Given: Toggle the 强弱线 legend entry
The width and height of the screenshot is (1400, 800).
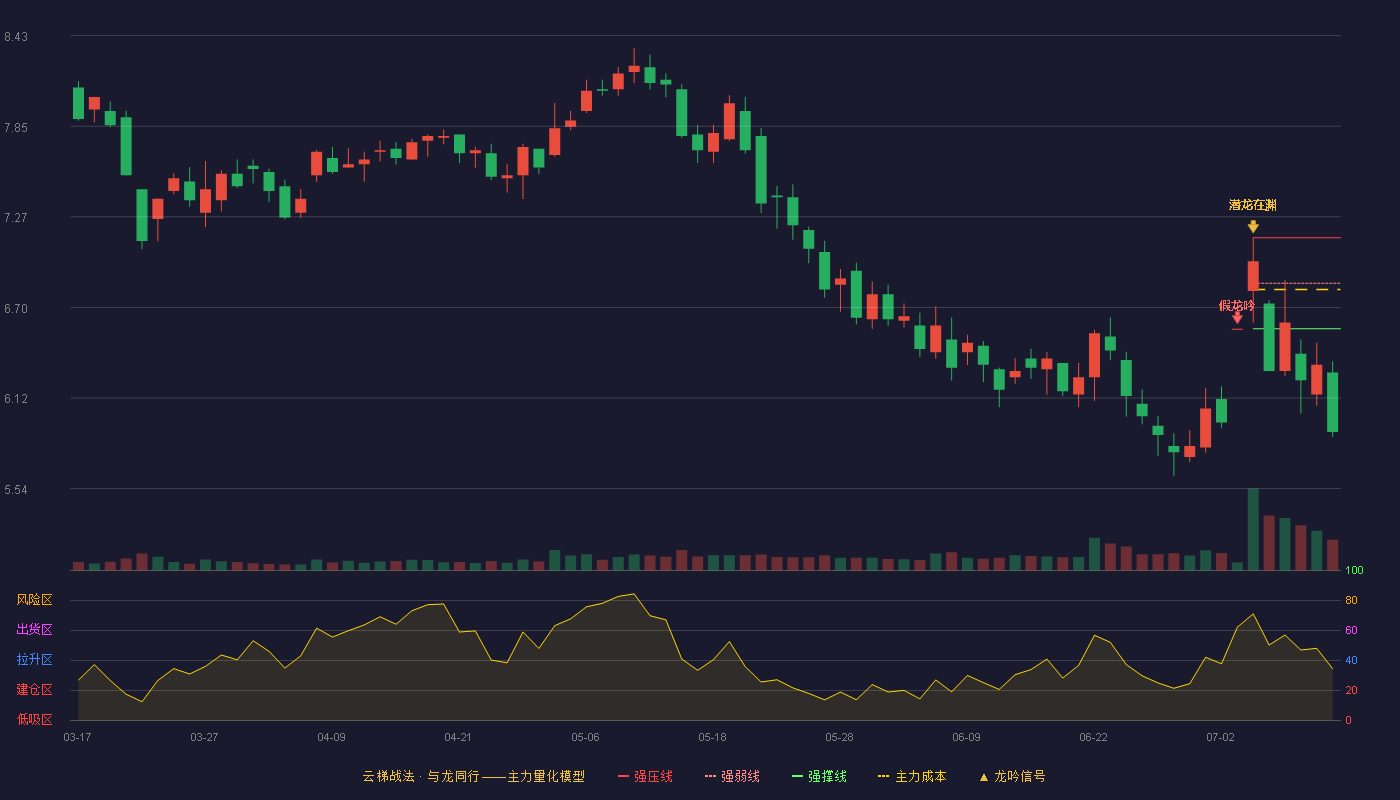Looking at the screenshot, I should 732,776.
